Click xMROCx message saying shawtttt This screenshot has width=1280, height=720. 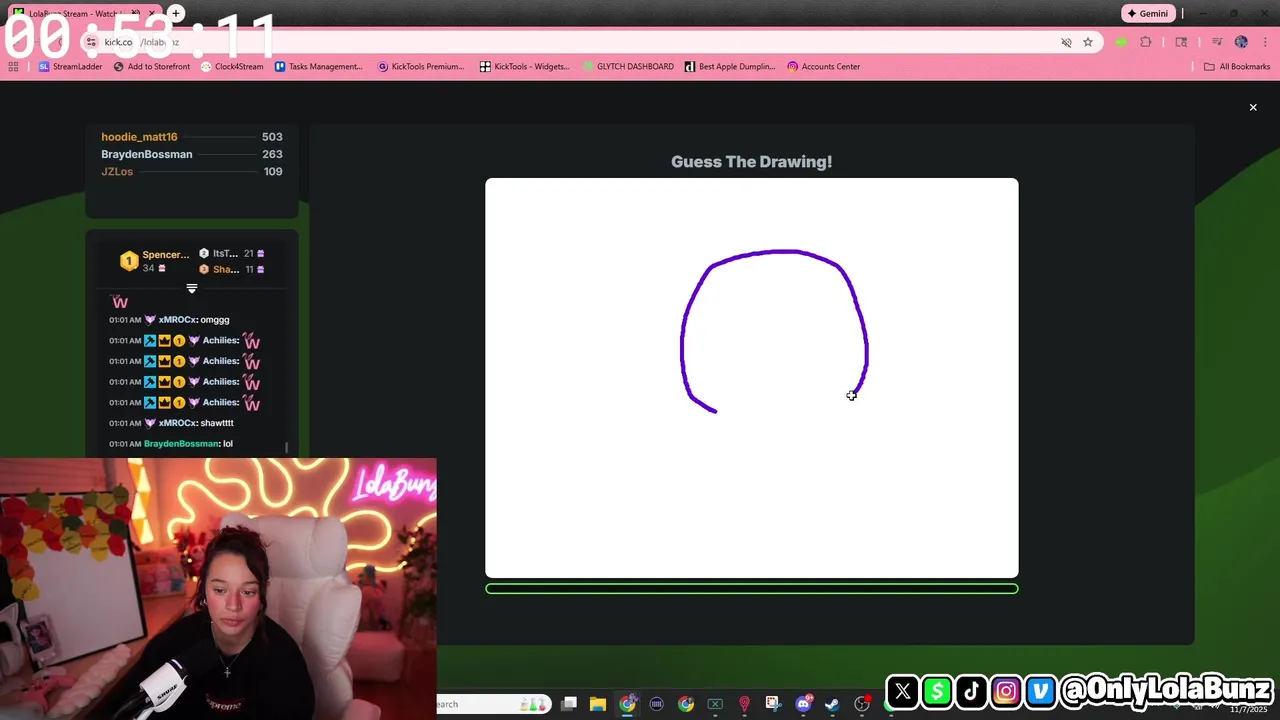(171, 423)
